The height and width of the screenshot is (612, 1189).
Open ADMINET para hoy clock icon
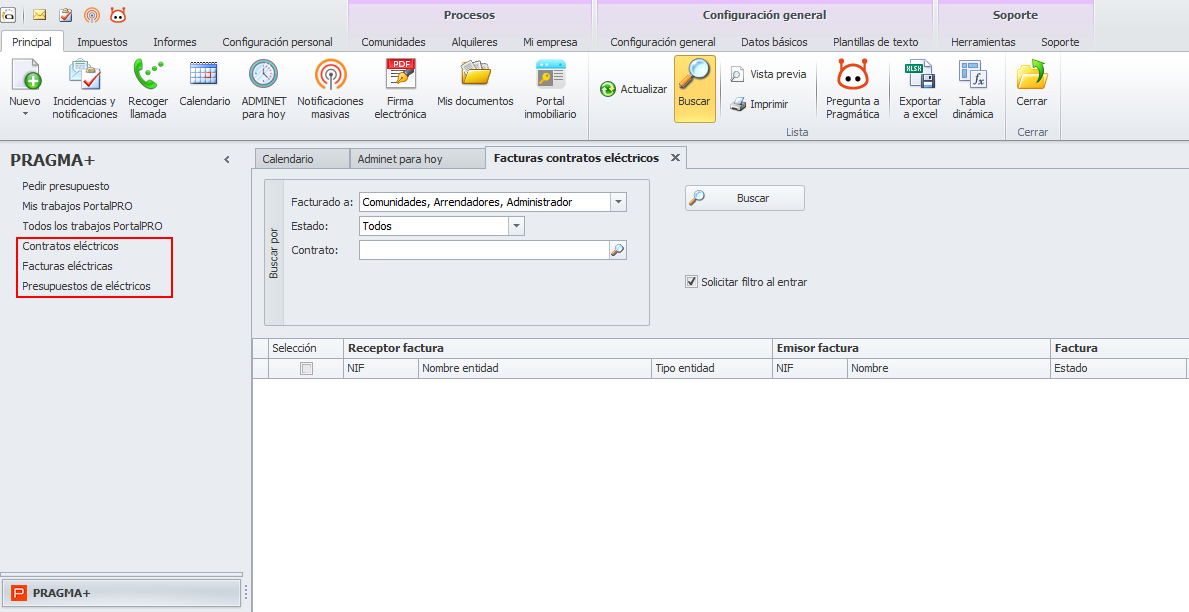point(263,74)
